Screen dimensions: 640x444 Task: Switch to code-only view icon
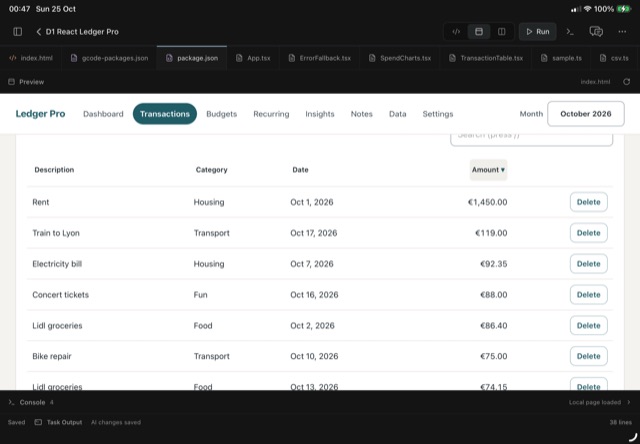pos(456,31)
